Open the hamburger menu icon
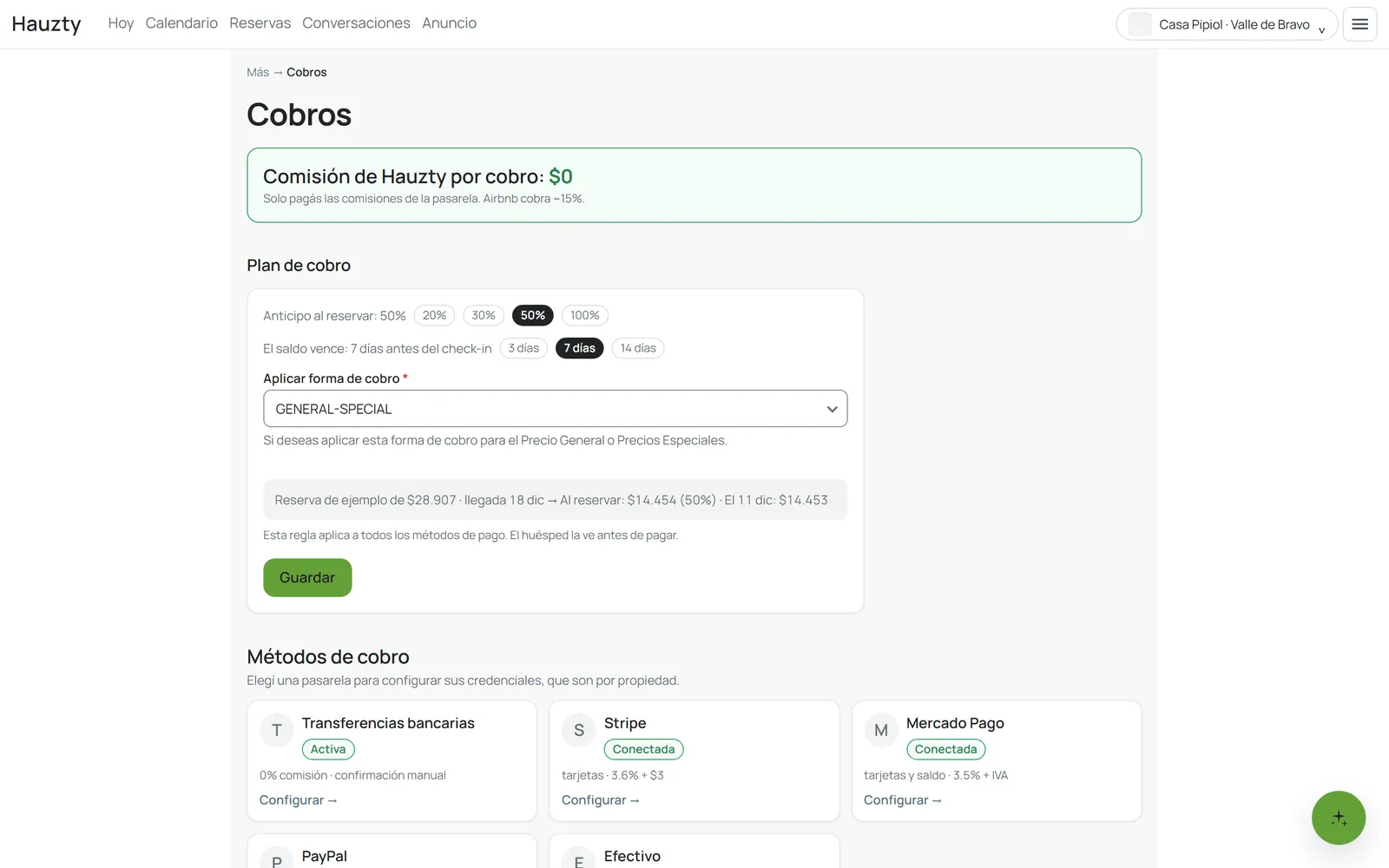The image size is (1389, 868). point(1359,24)
